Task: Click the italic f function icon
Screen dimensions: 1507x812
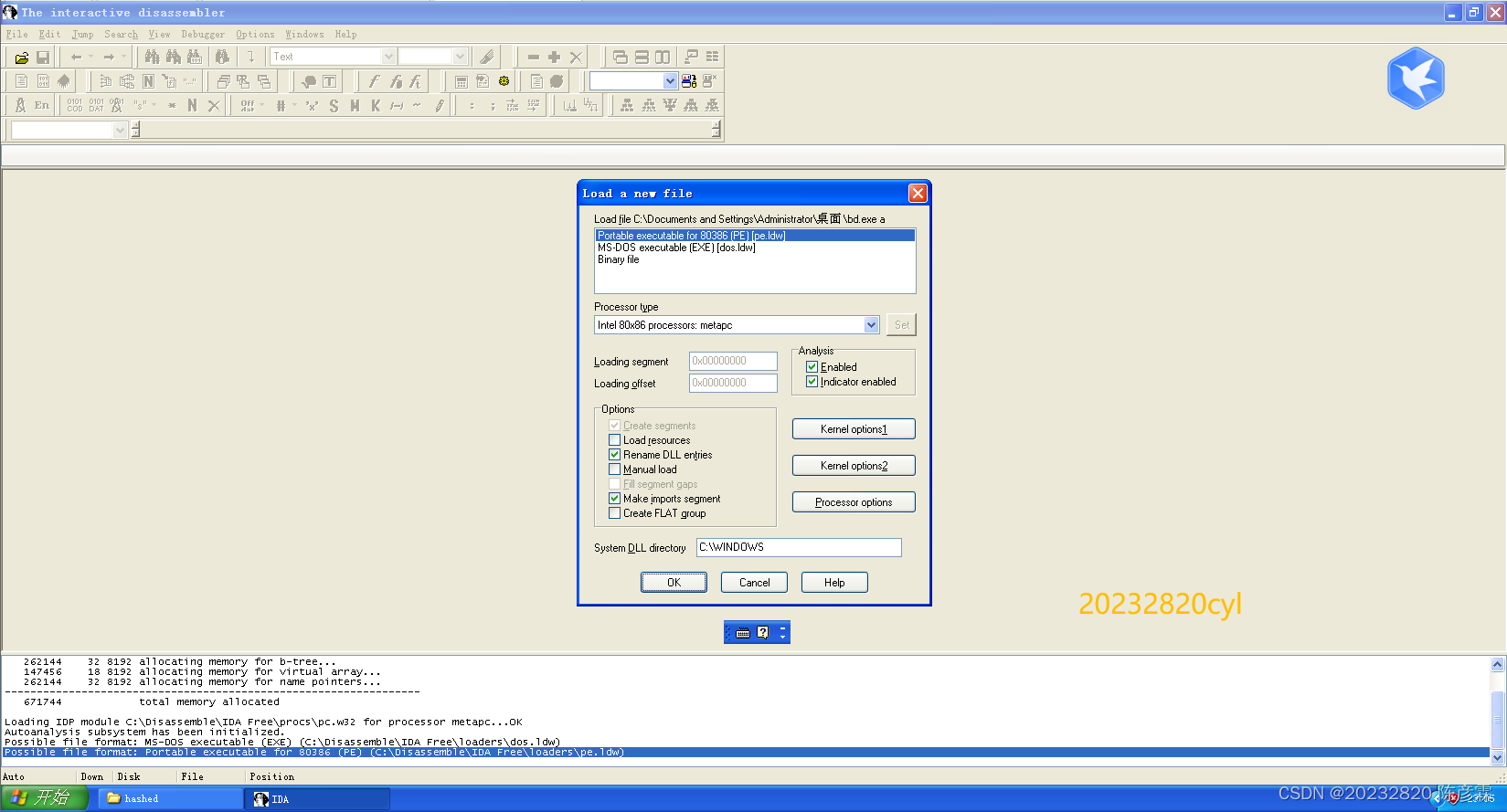Action: pos(374,81)
